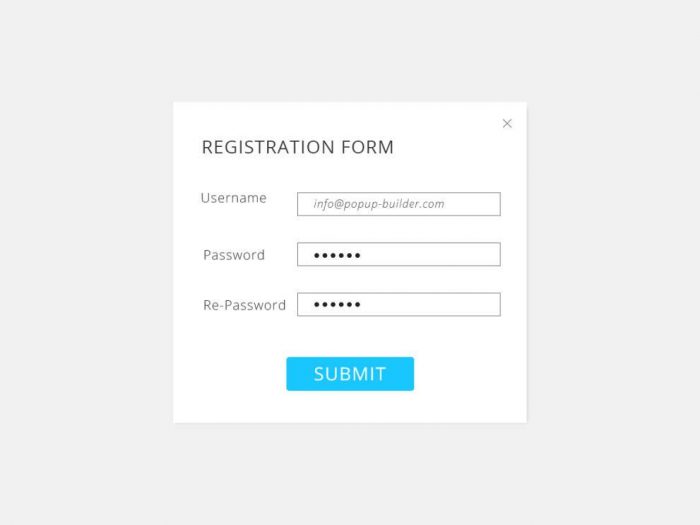Click the Username label text
The image size is (700, 525).
(233, 198)
